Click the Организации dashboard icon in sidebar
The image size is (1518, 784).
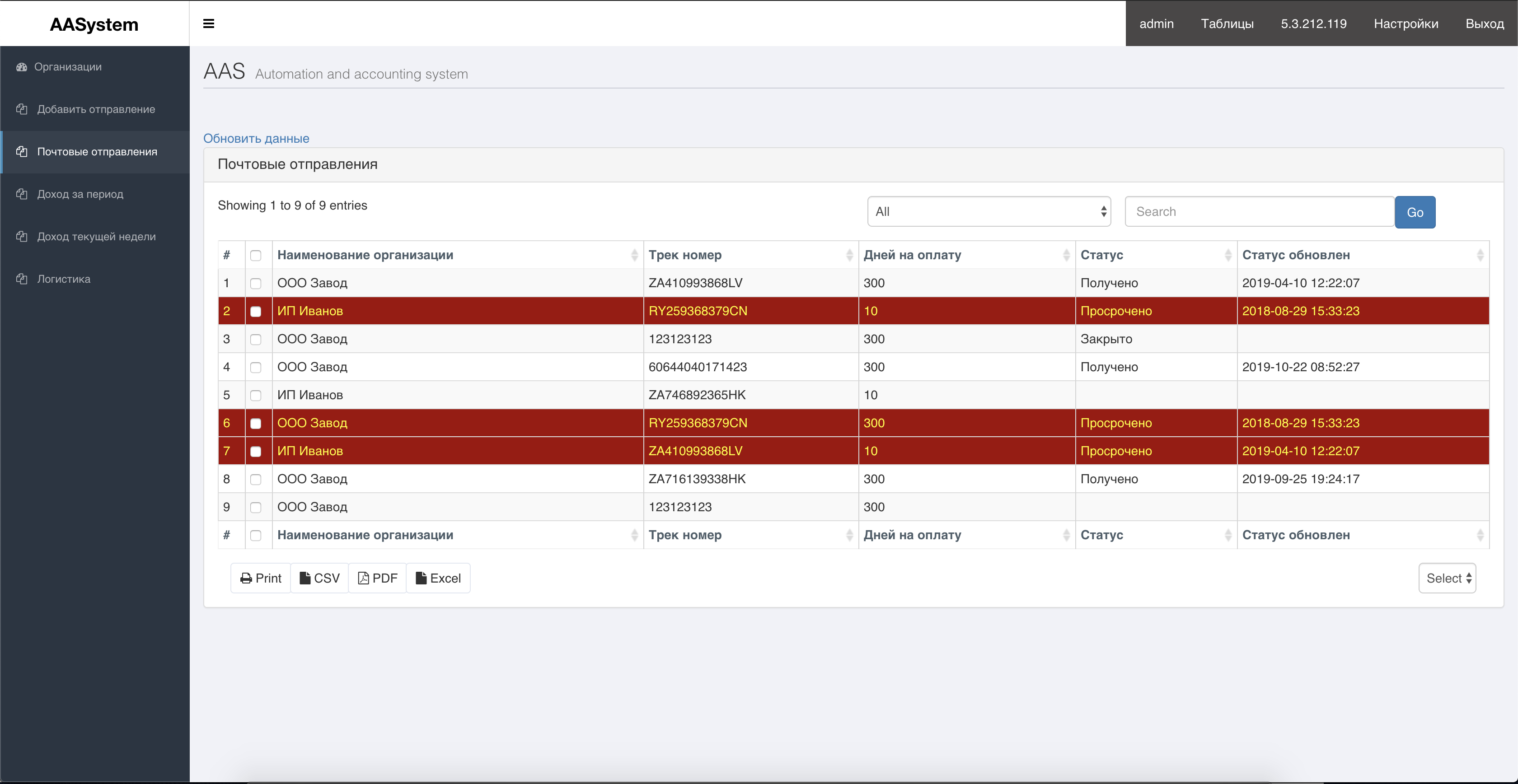[22, 67]
